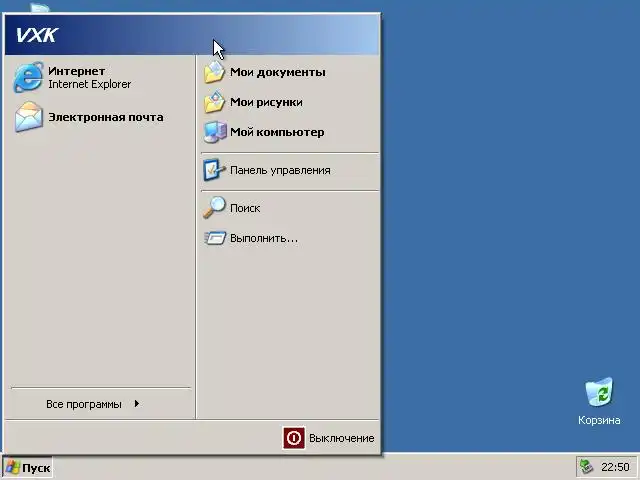Click the Корзина desktop label

pos(599,420)
